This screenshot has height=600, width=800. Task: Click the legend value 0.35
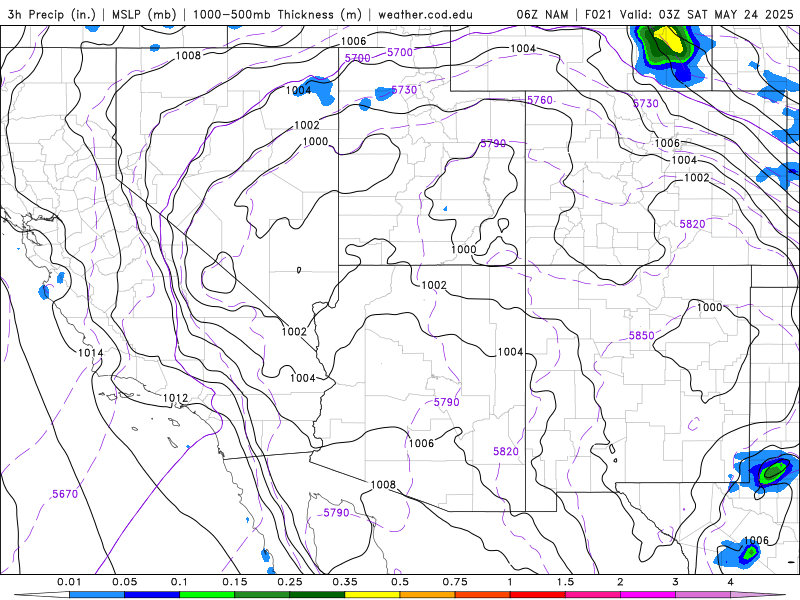click(345, 582)
